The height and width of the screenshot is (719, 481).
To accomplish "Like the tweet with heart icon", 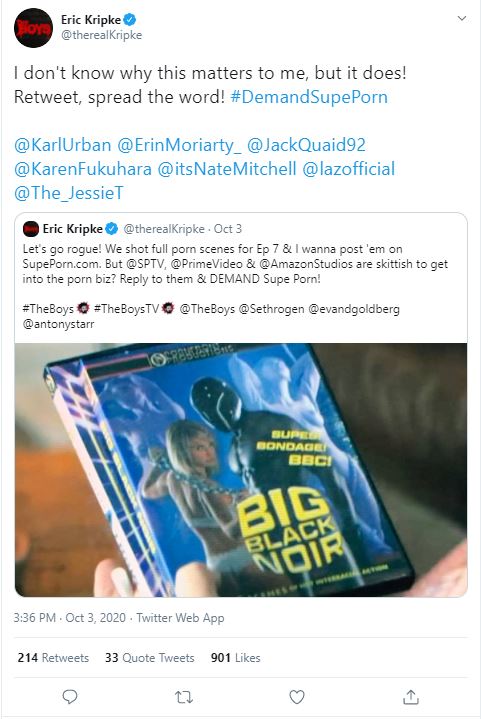I will [x=297, y=697].
